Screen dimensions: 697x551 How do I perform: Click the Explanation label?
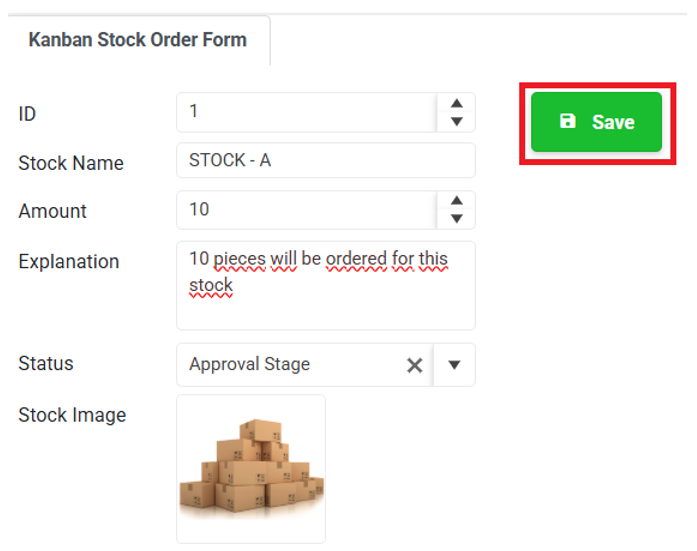coord(69,262)
